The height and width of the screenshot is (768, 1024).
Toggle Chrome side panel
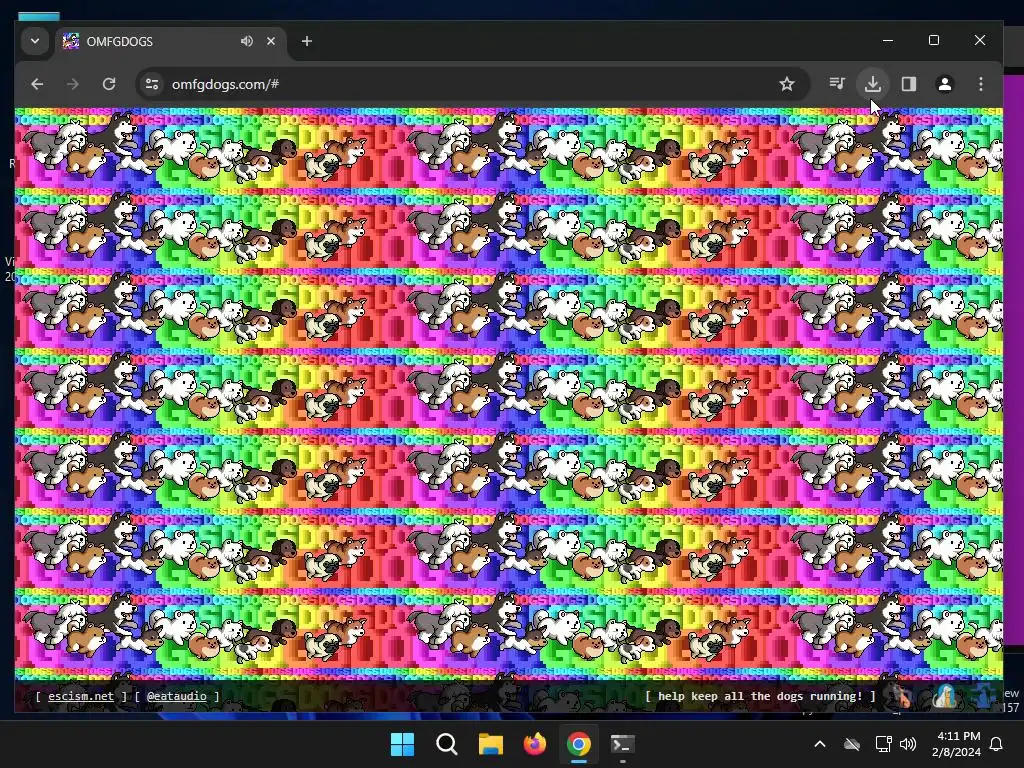coord(908,84)
